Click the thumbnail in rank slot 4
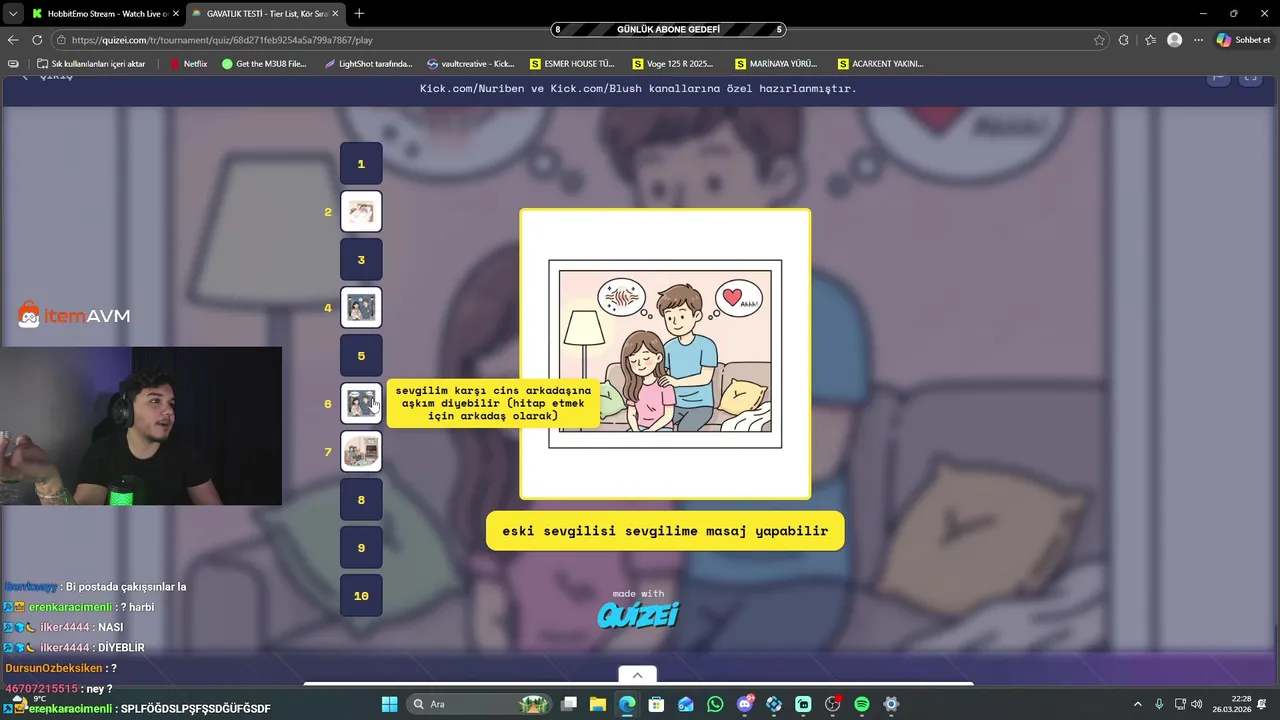The width and height of the screenshot is (1280, 720). (361, 307)
